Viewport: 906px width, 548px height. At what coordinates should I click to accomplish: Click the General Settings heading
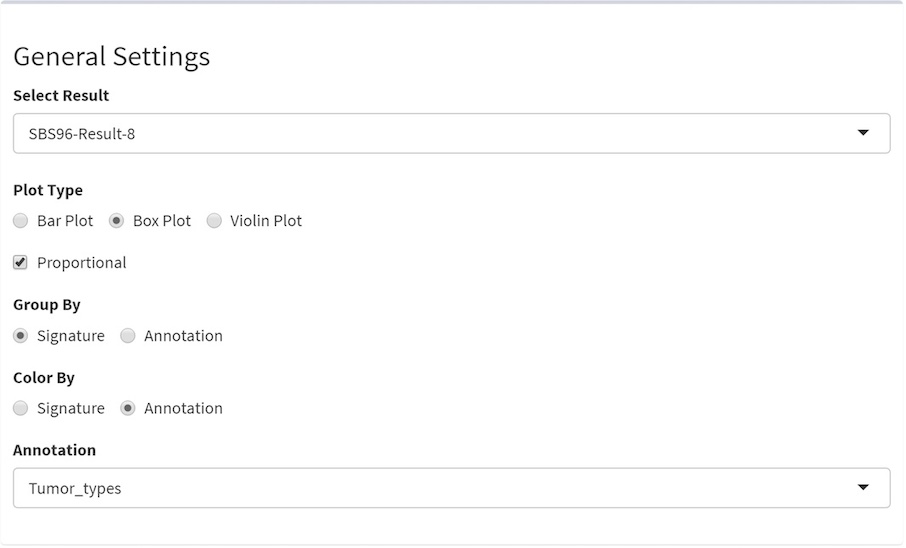[x=111, y=56]
